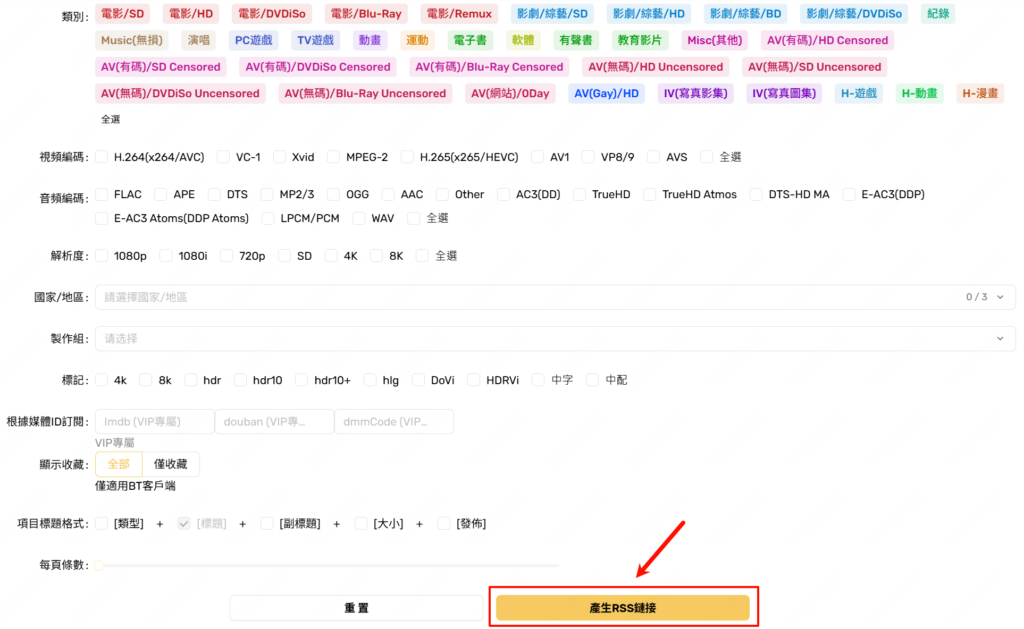Click the 每頁條數 slider handle
1024x629 pixels.
(99, 566)
